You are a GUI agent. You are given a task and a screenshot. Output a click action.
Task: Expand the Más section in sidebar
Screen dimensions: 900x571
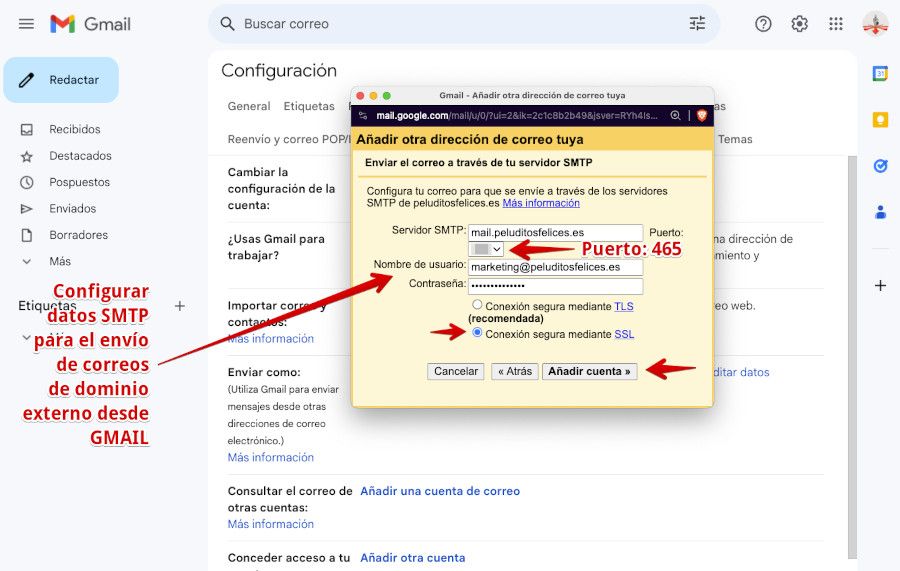(x=60, y=261)
